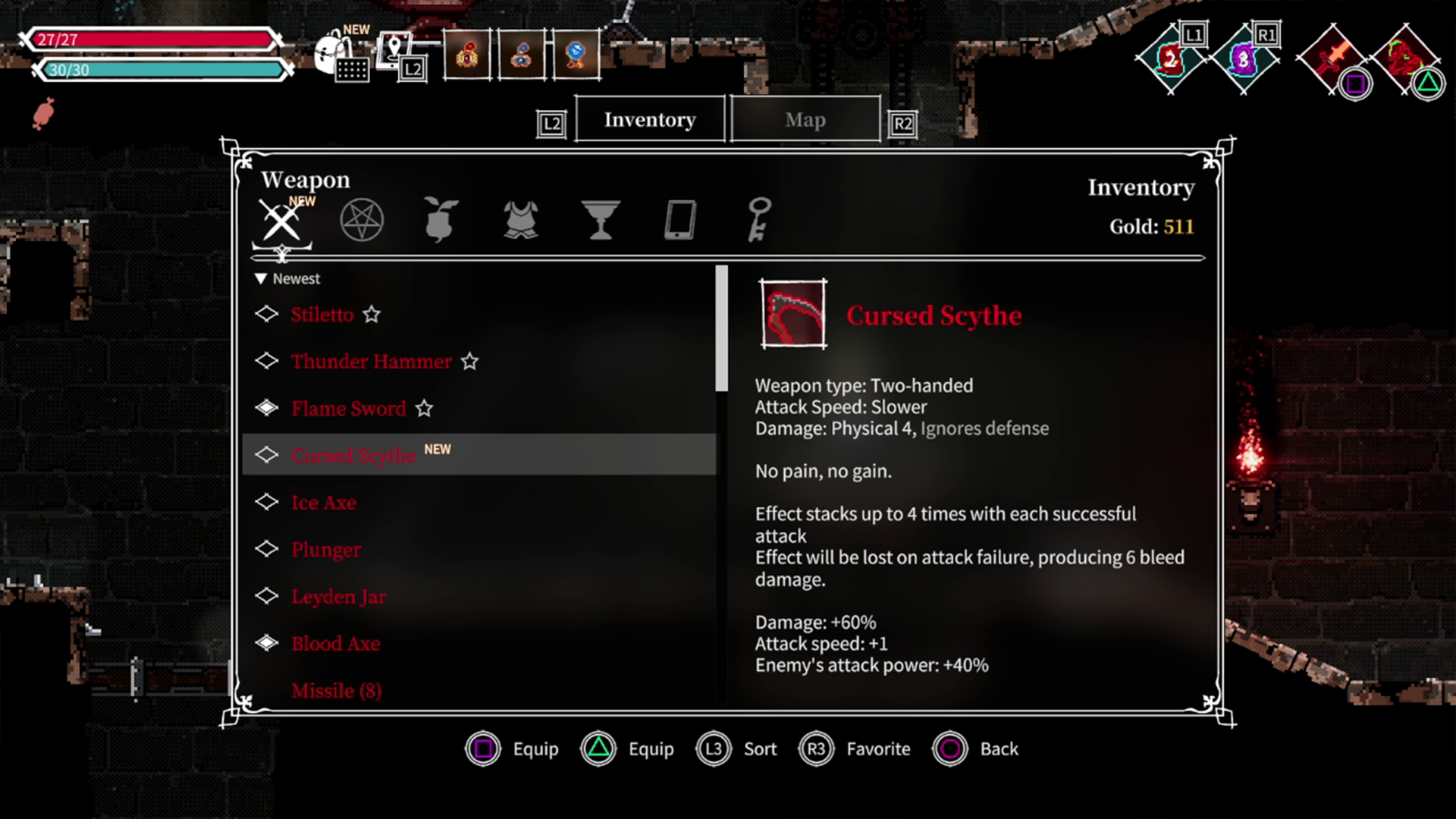Click the Stiletto favorite star toggle
Viewport: 1456px width, 819px height.
tap(373, 314)
